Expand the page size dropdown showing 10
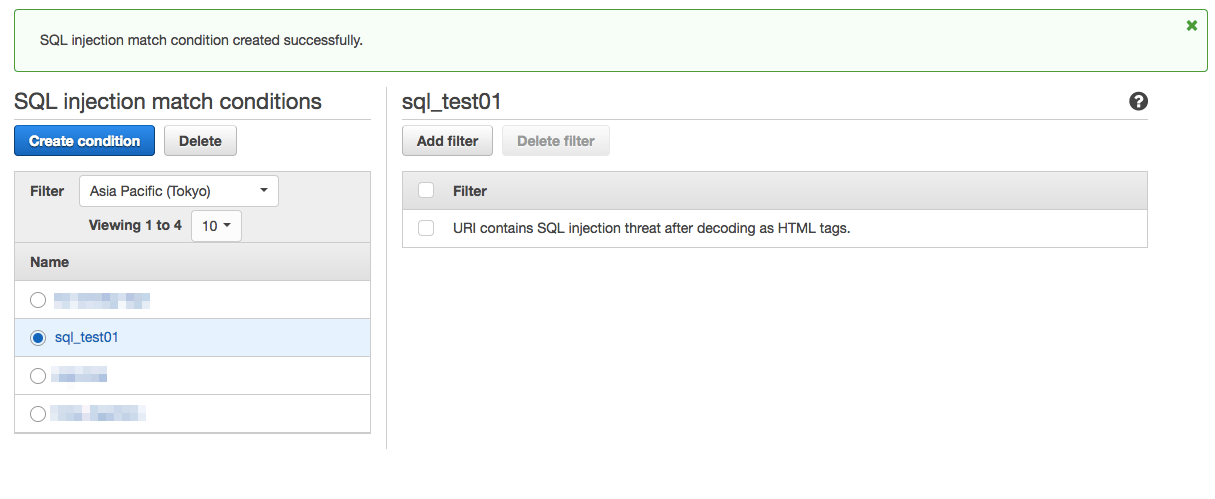The height and width of the screenshot is (499, 1215). coord(216,226)
